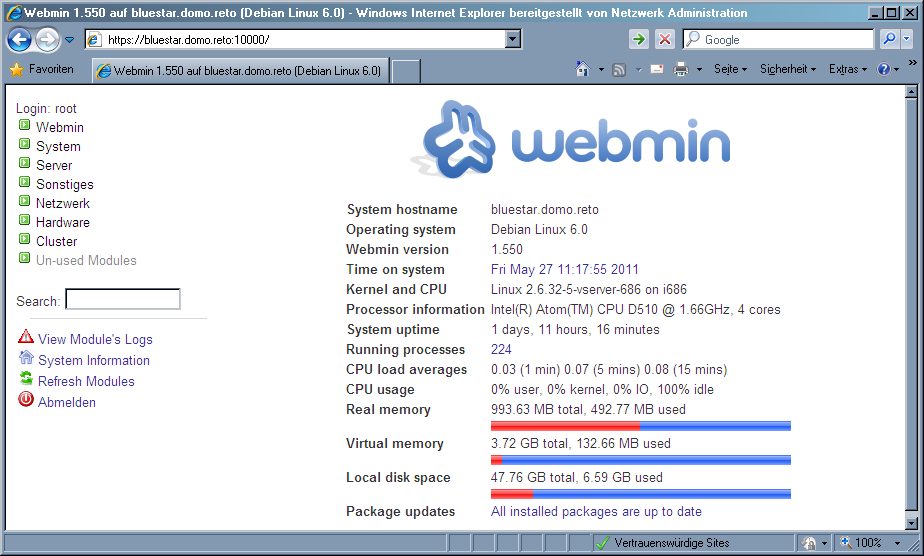Screen dimensions: 924x556
Task: Open the Extras menu
Action: pos(848,70)
